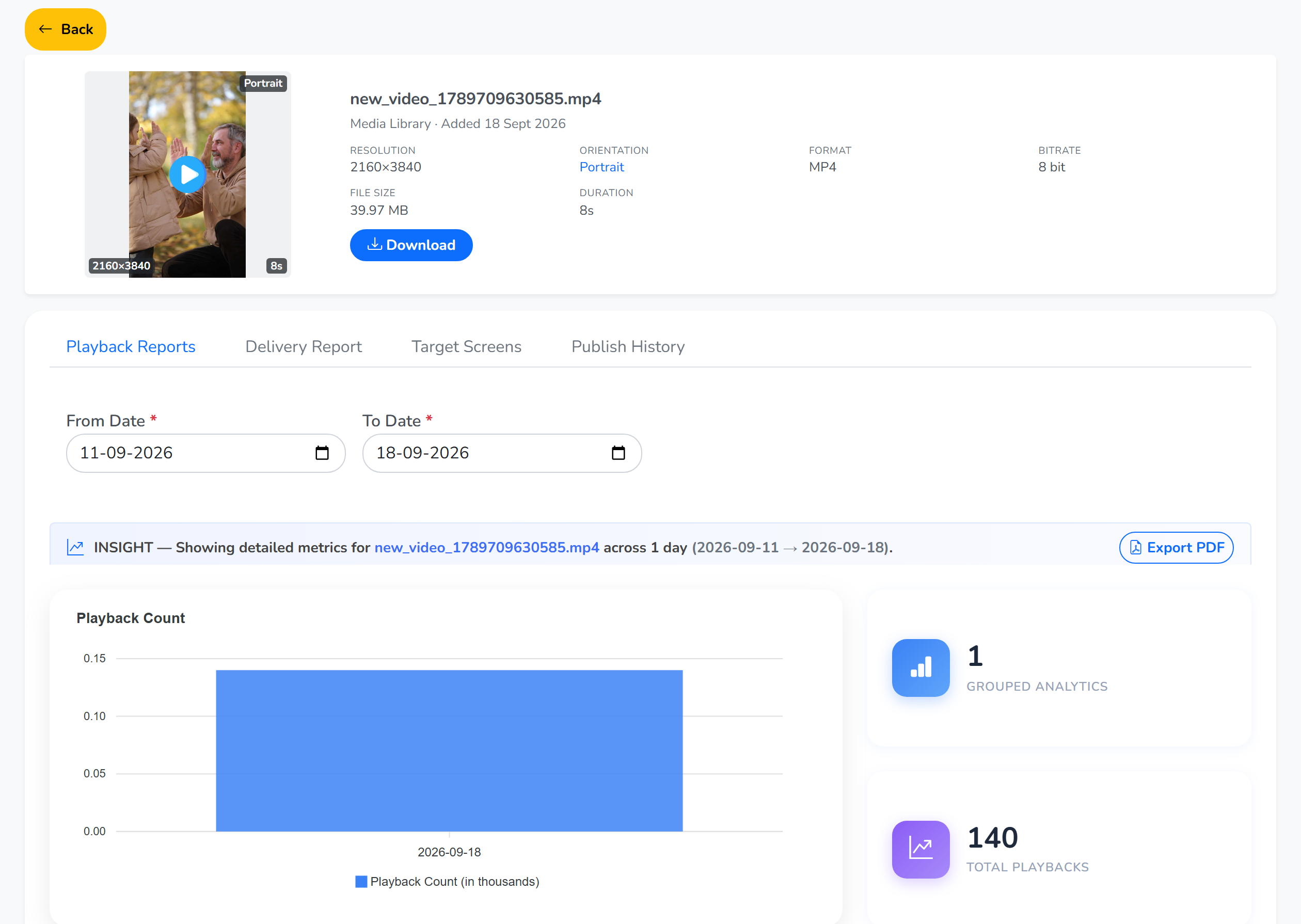Screen dimensions: 1301x924
Task: Open the Playback Reports tab
Action: click(131, 346)
